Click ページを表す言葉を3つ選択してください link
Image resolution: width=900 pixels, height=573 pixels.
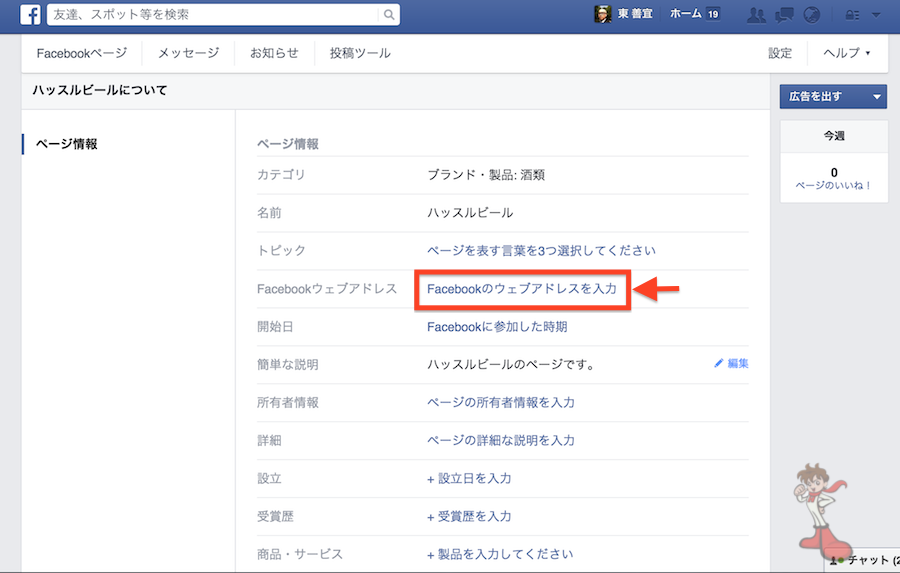(x=541, y=251)
